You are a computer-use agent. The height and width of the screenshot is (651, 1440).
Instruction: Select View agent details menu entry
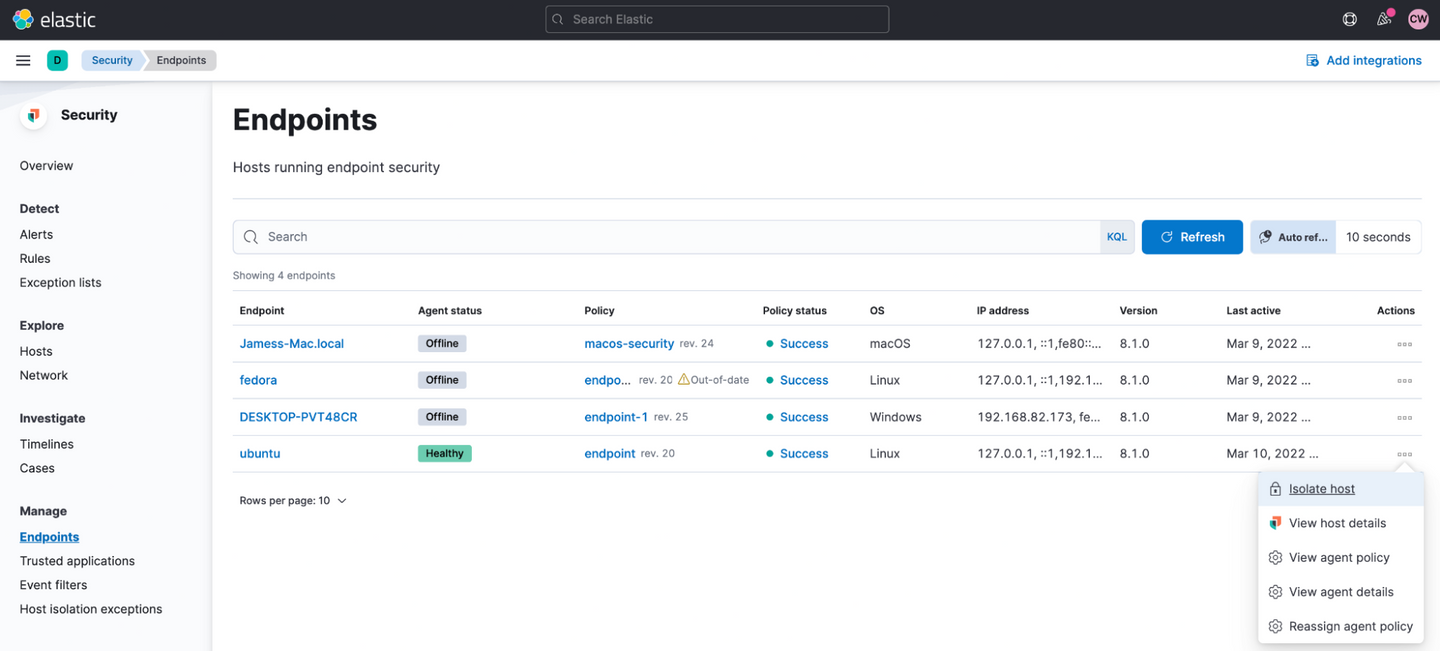coord(1340,592)
